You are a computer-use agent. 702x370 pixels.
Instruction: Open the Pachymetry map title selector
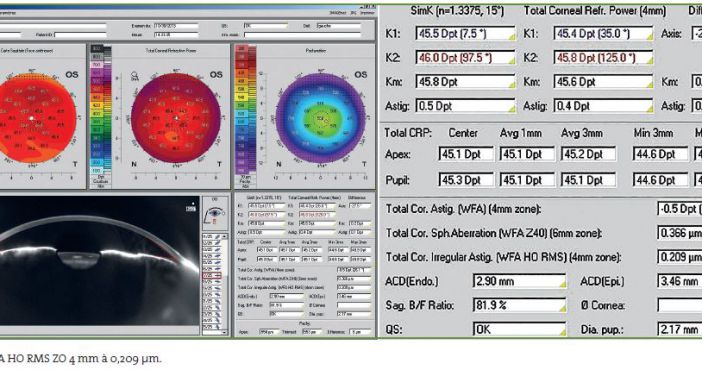coord(316,51)
